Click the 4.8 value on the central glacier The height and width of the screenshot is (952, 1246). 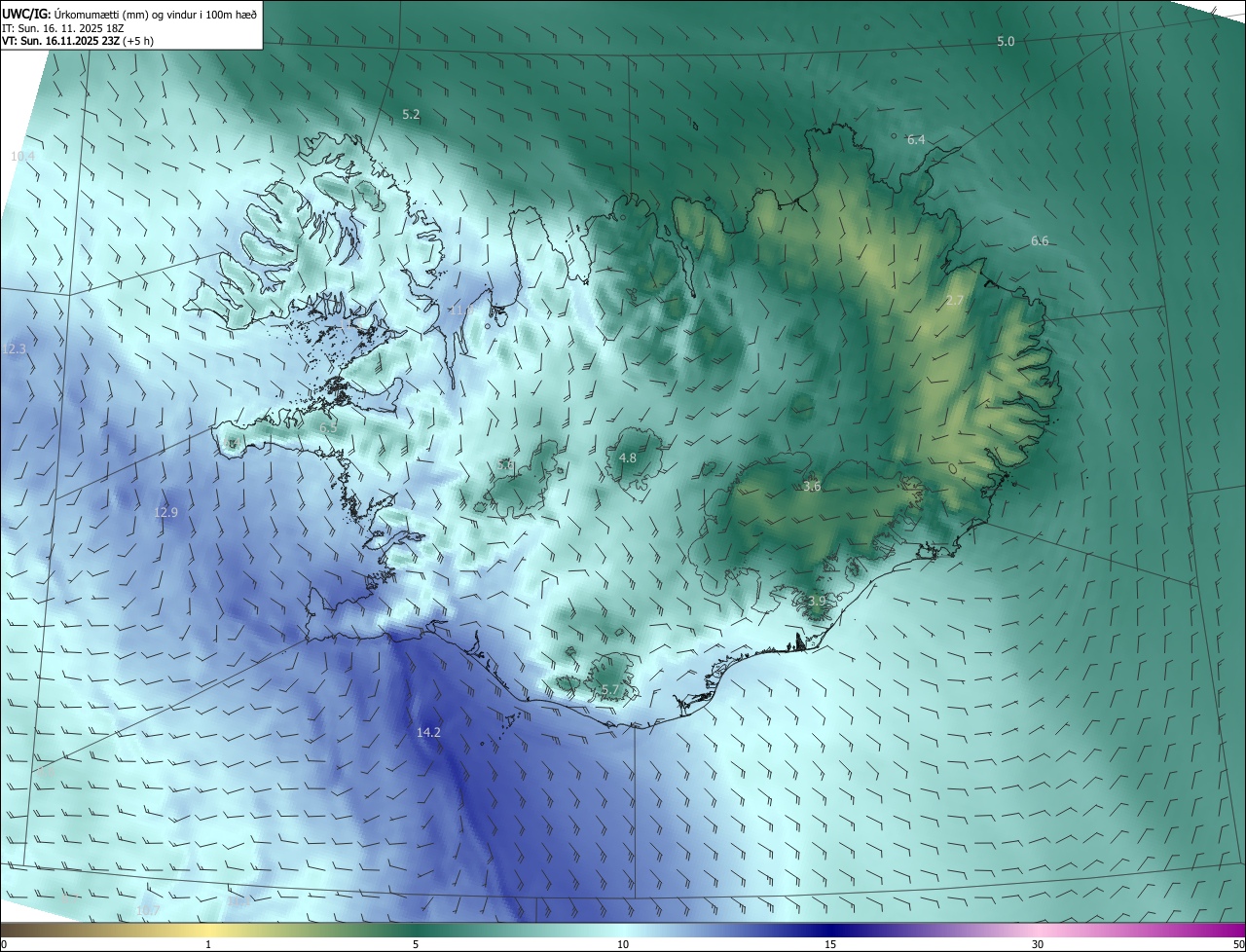click(628, 458)
